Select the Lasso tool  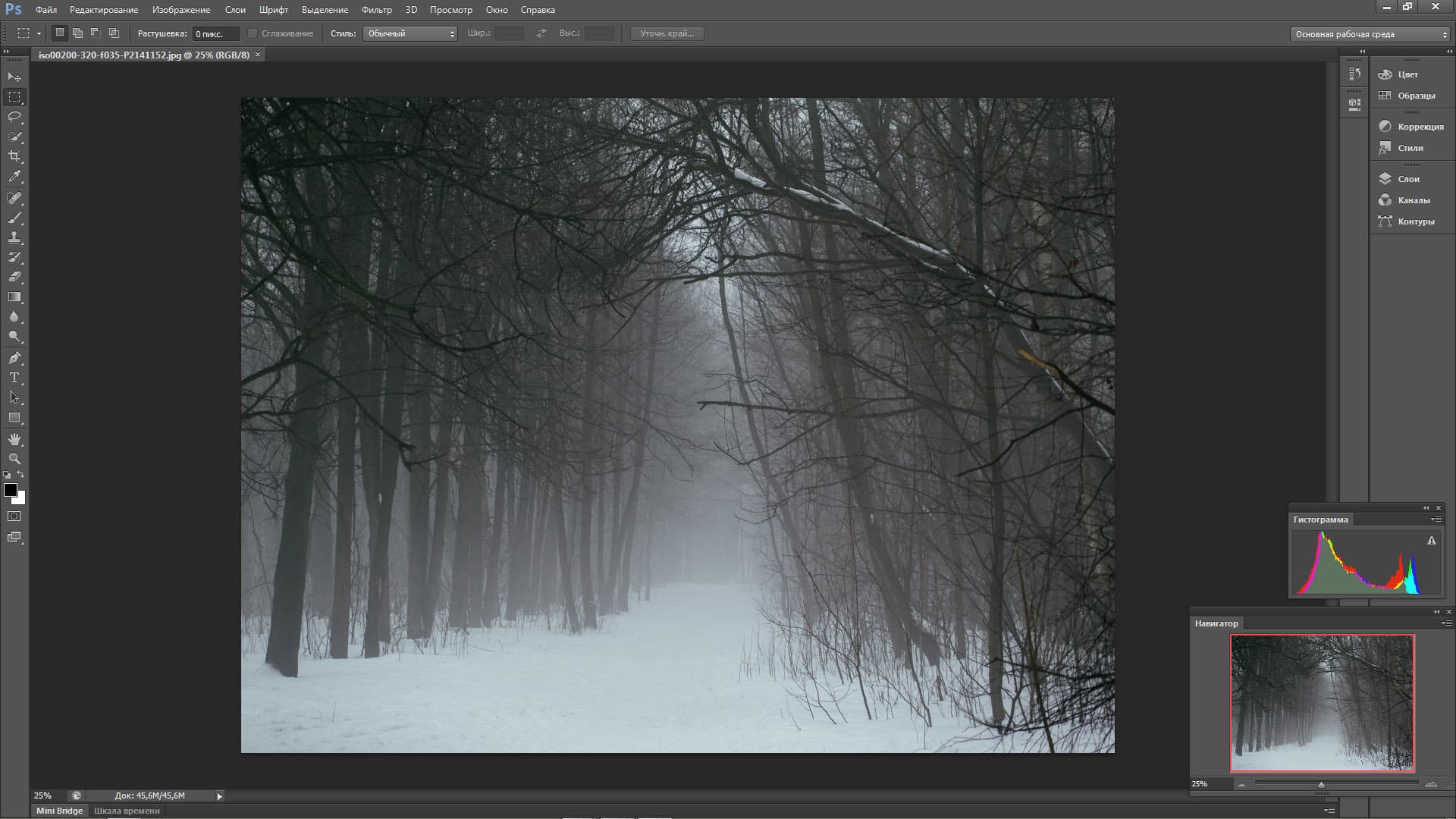14,117
